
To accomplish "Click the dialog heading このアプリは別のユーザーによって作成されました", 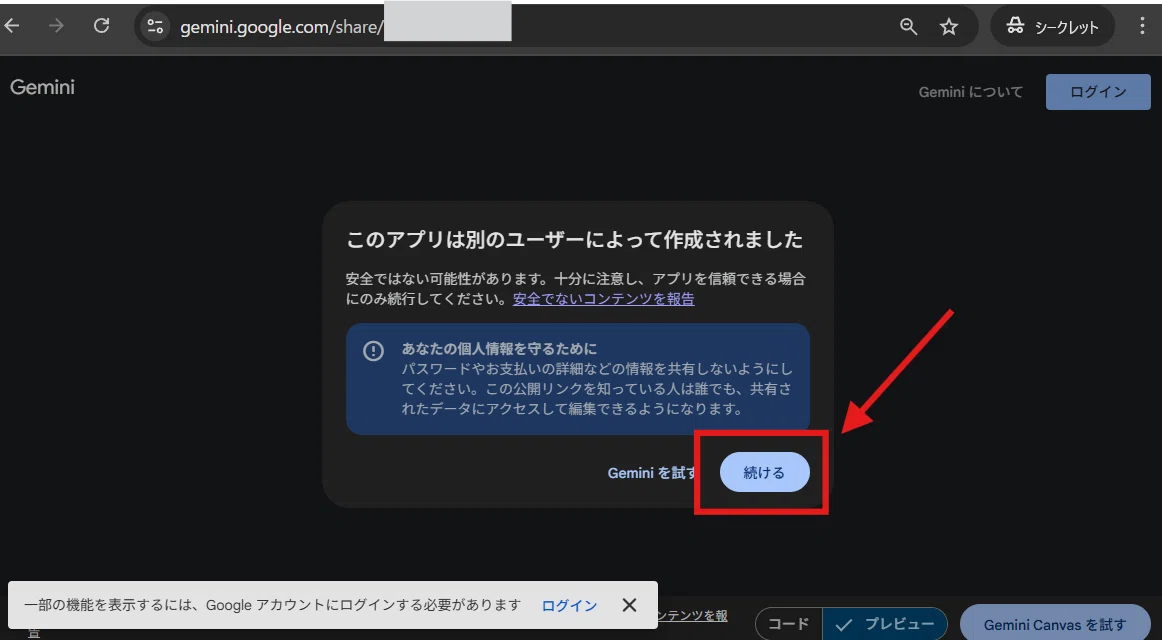I will point(575,240).
